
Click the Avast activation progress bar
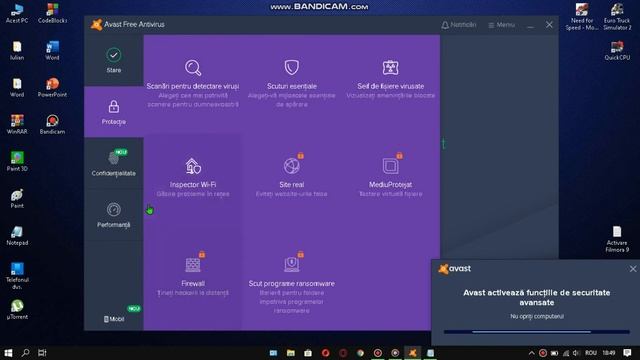click(x=536, y=332)
